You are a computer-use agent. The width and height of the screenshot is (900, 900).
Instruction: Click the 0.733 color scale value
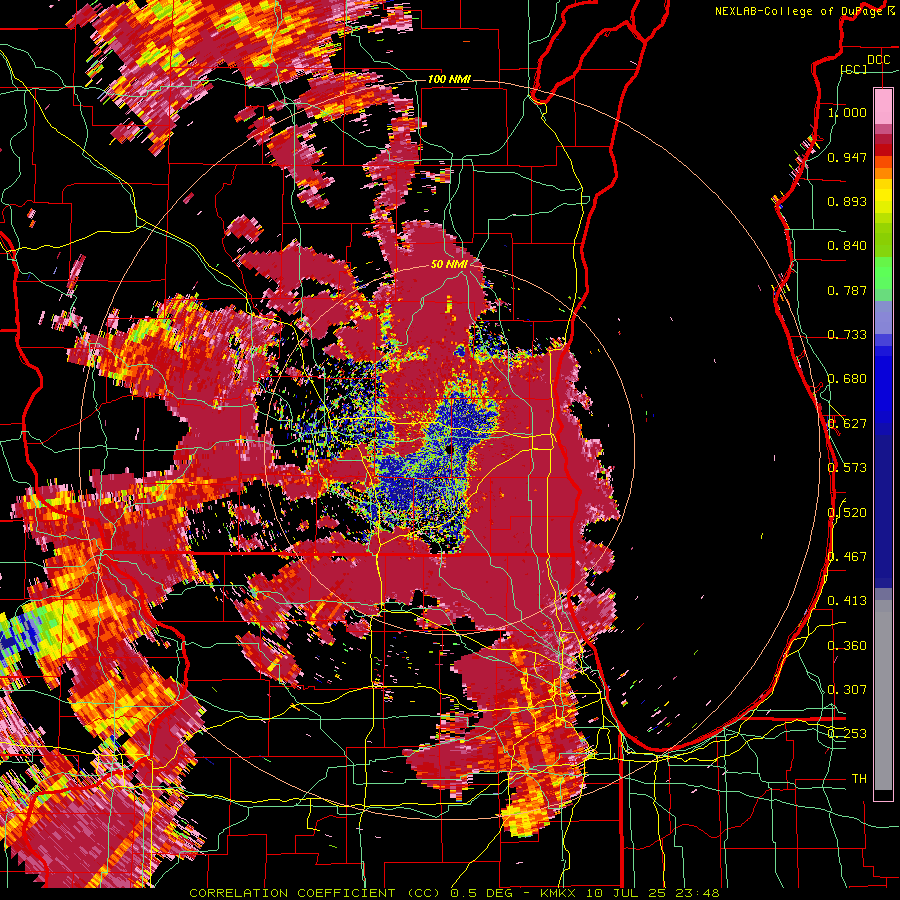click(847, 334)
